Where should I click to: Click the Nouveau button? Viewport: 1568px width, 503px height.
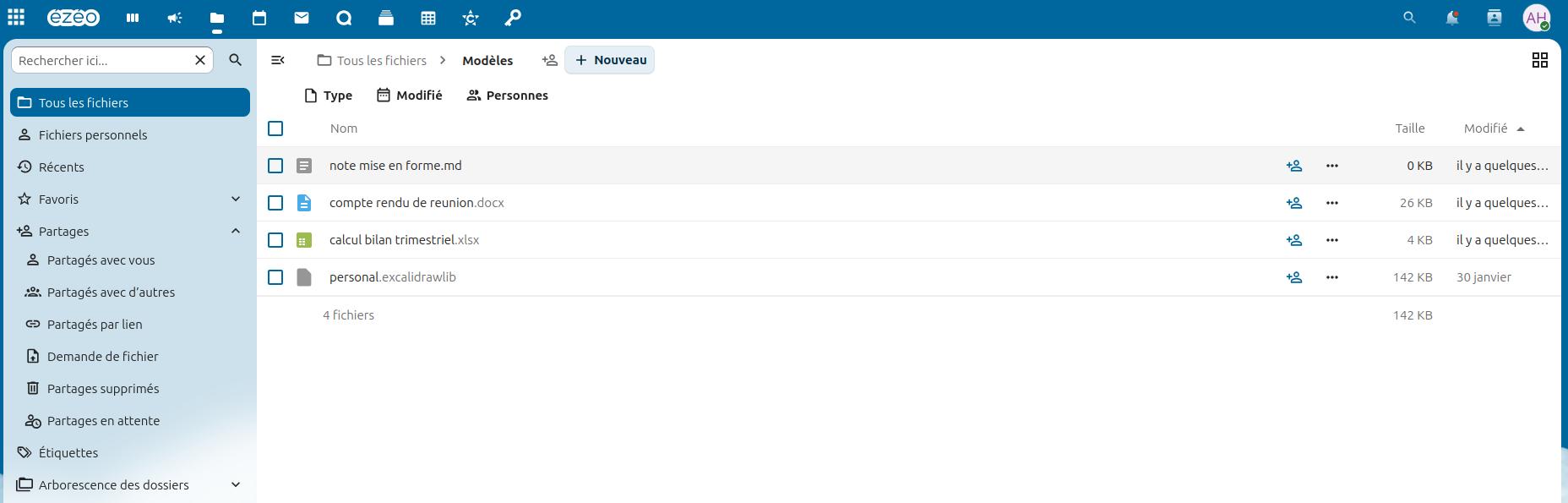pyautogui.click(x=610, y=60)
